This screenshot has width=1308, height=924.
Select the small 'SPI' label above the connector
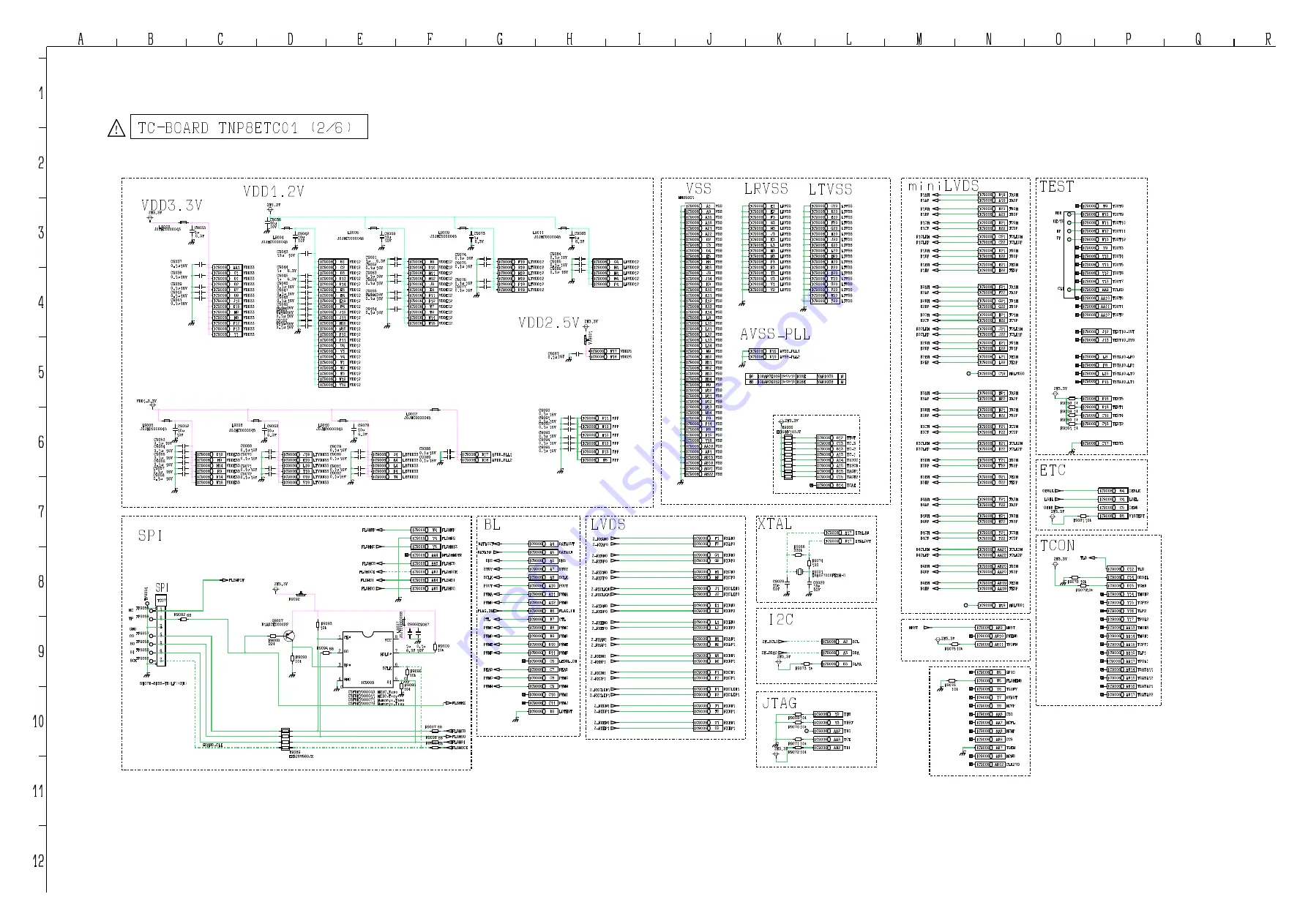[x=162, y=587]
